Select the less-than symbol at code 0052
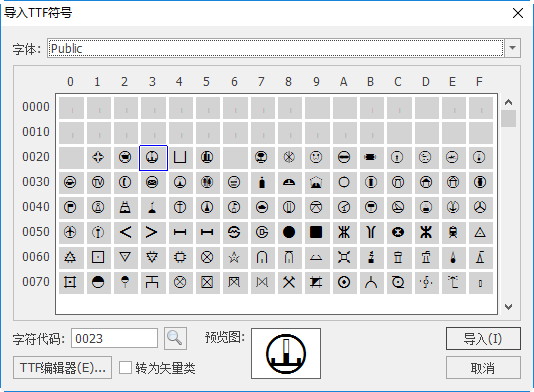This screenshot has height=392, width=534. click(125, 232)
